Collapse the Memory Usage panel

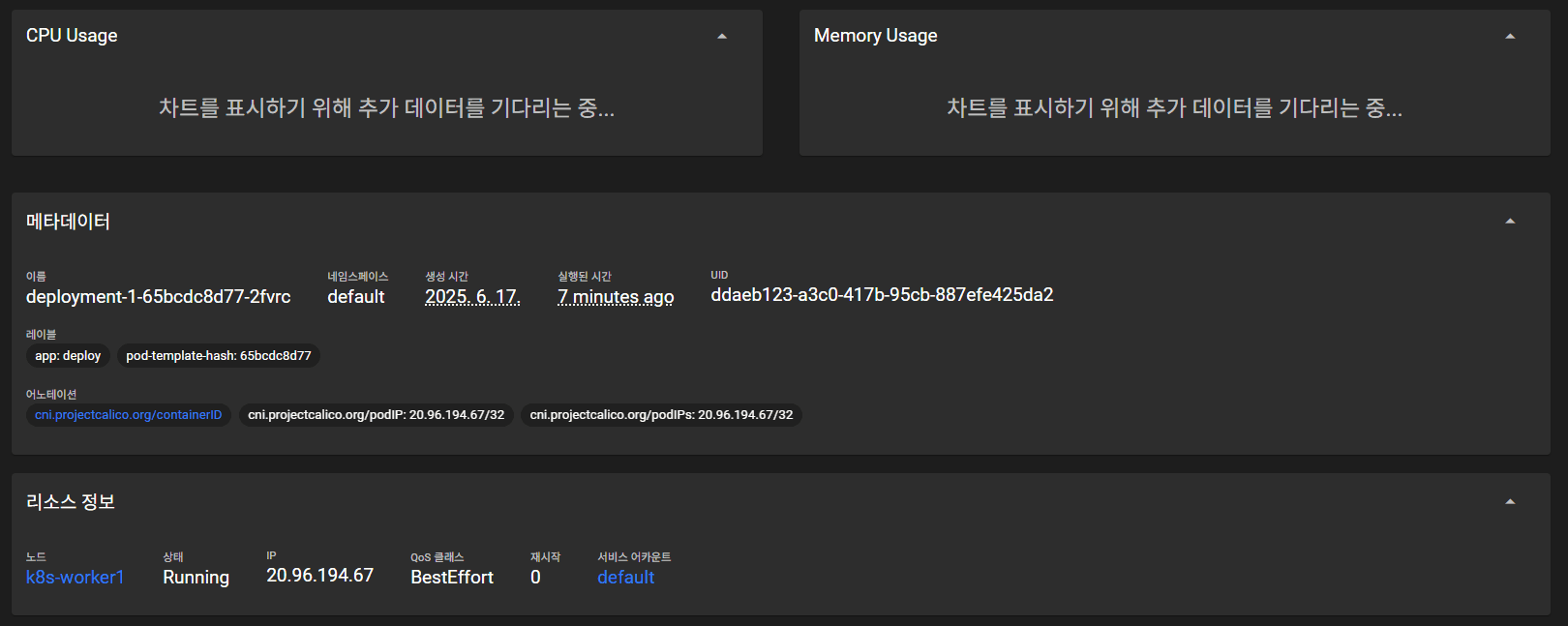pyautogui.click(x=1510, y=37)
